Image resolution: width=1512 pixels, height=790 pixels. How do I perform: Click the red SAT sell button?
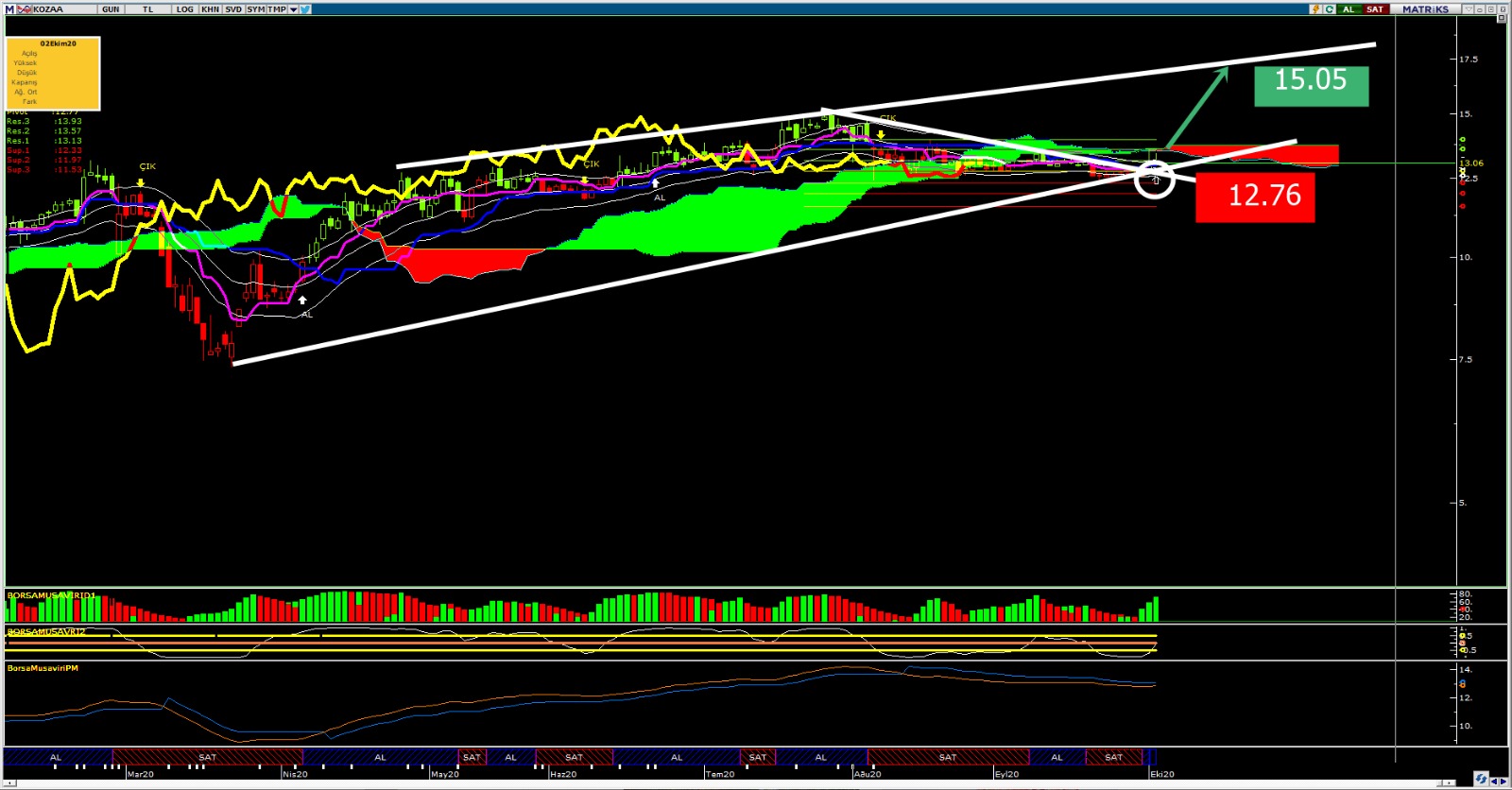point(1374,9)
